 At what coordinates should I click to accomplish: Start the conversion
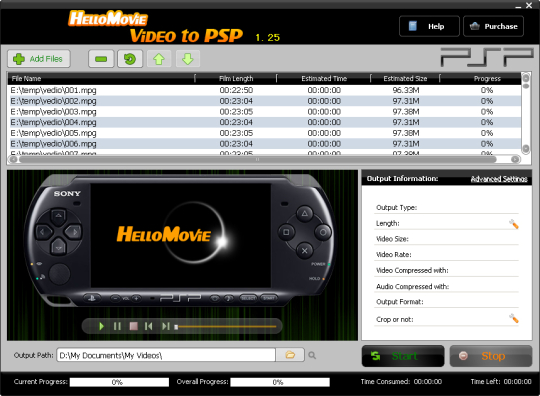pyautogui.click(x=403, y=356)
